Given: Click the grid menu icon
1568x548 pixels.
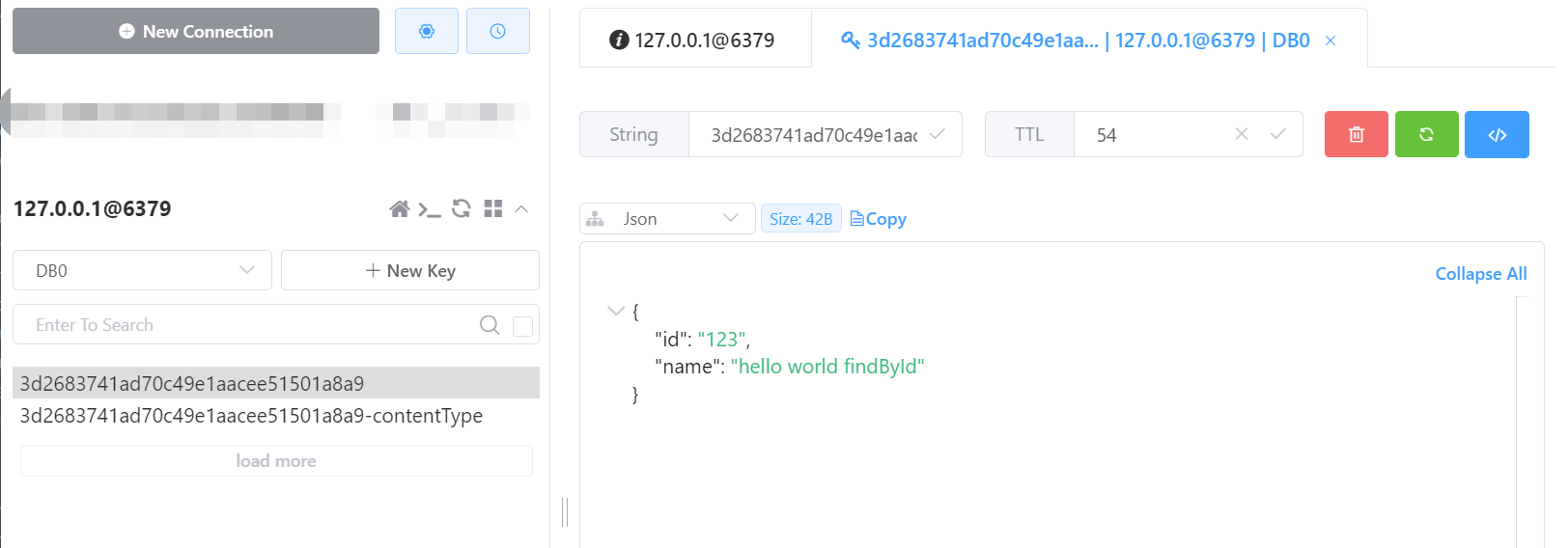Looking at the screenshot, I should click(x=493, y=208).
